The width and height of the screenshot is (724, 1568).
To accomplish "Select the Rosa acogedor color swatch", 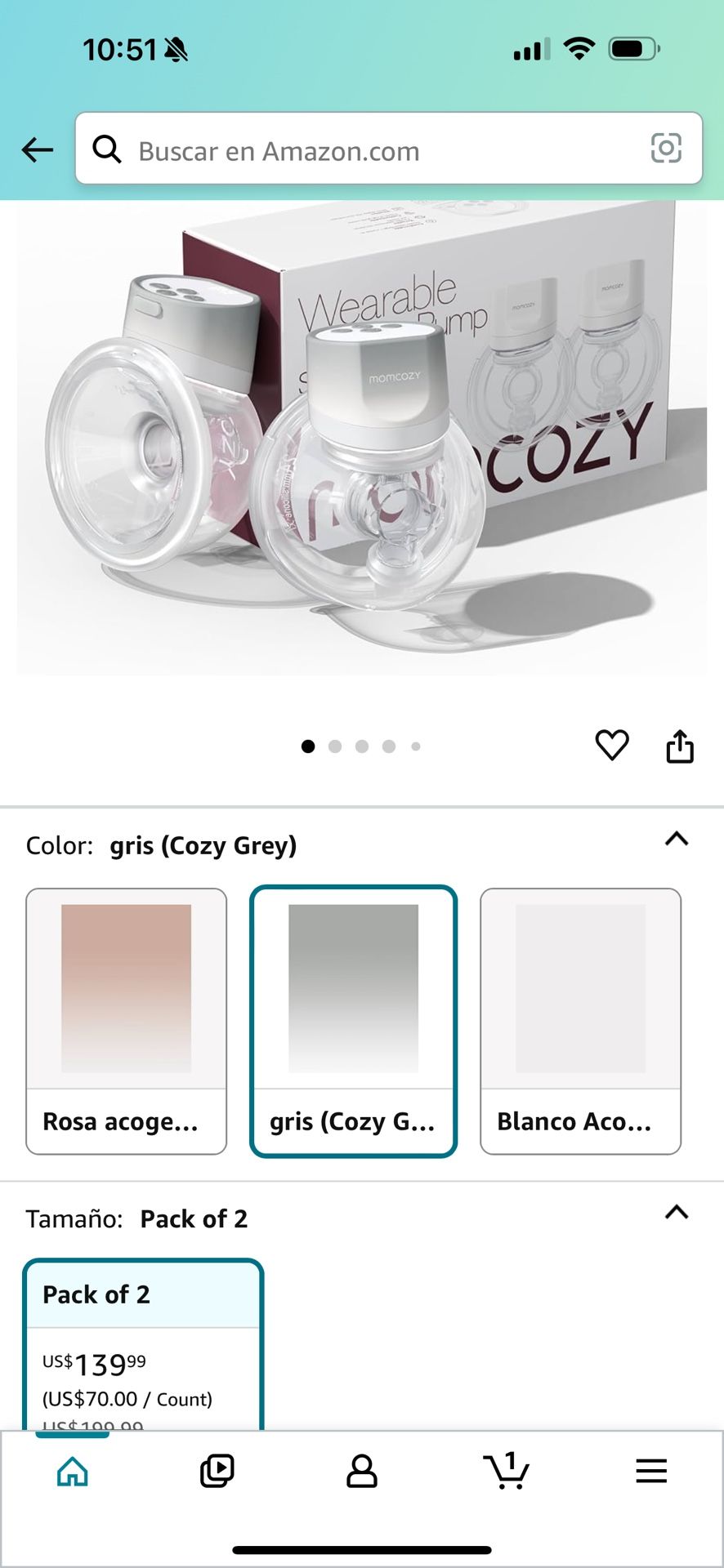I will click(126, 1021).
